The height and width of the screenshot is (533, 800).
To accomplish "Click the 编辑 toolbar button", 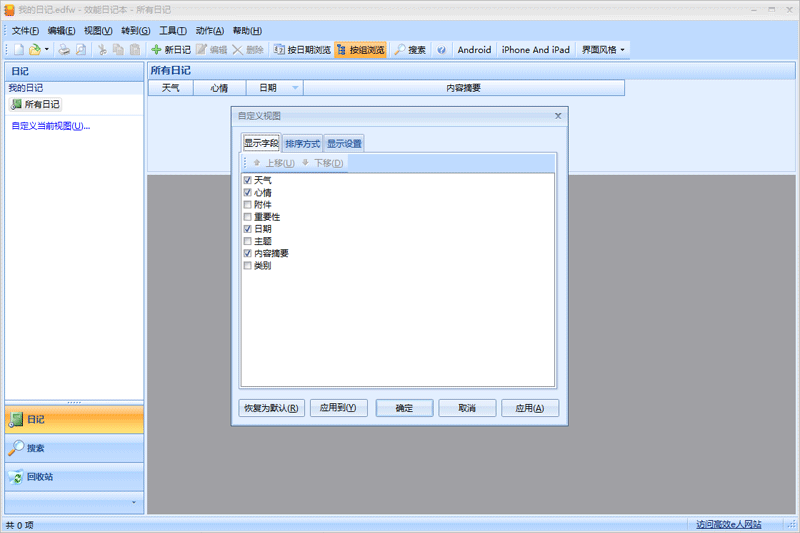I will [212, 49].
